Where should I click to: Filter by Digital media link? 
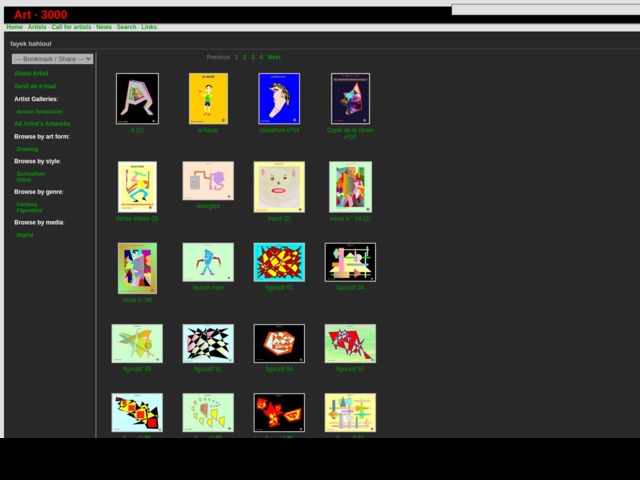(x=25, y=235)
